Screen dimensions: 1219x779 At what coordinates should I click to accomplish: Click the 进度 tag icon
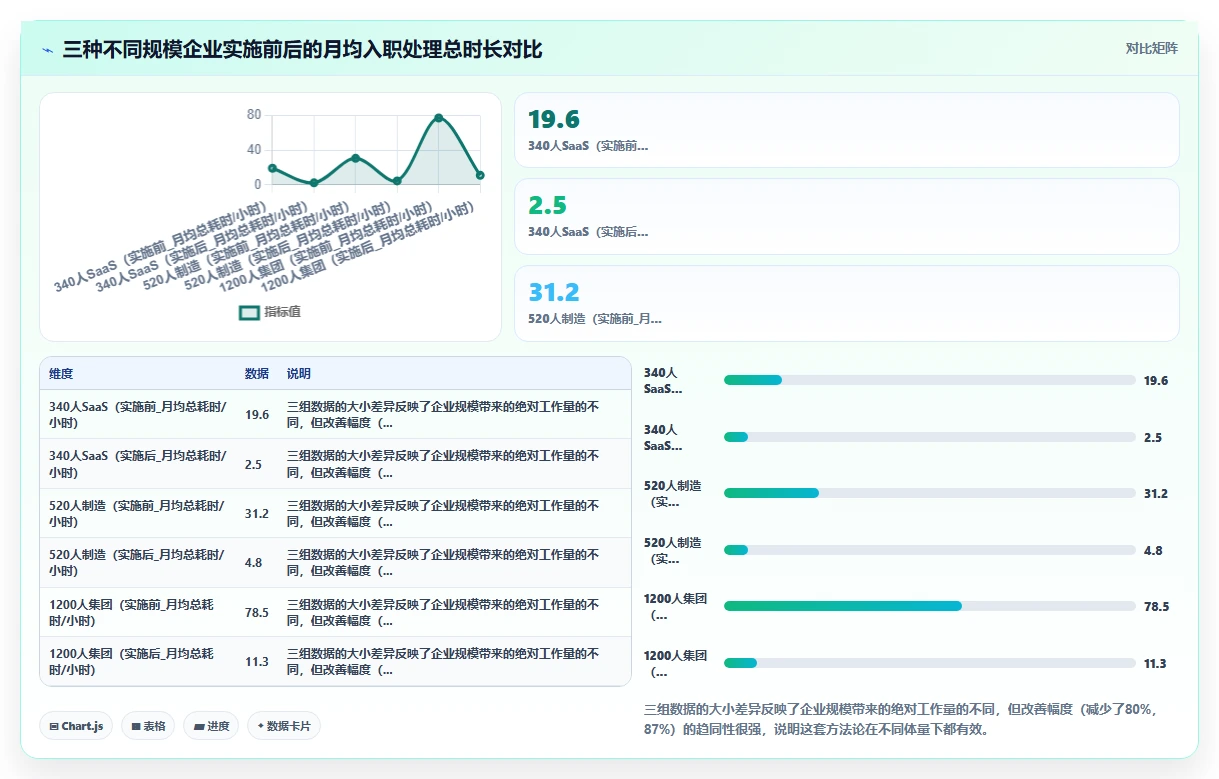click(x=199, y=726)
